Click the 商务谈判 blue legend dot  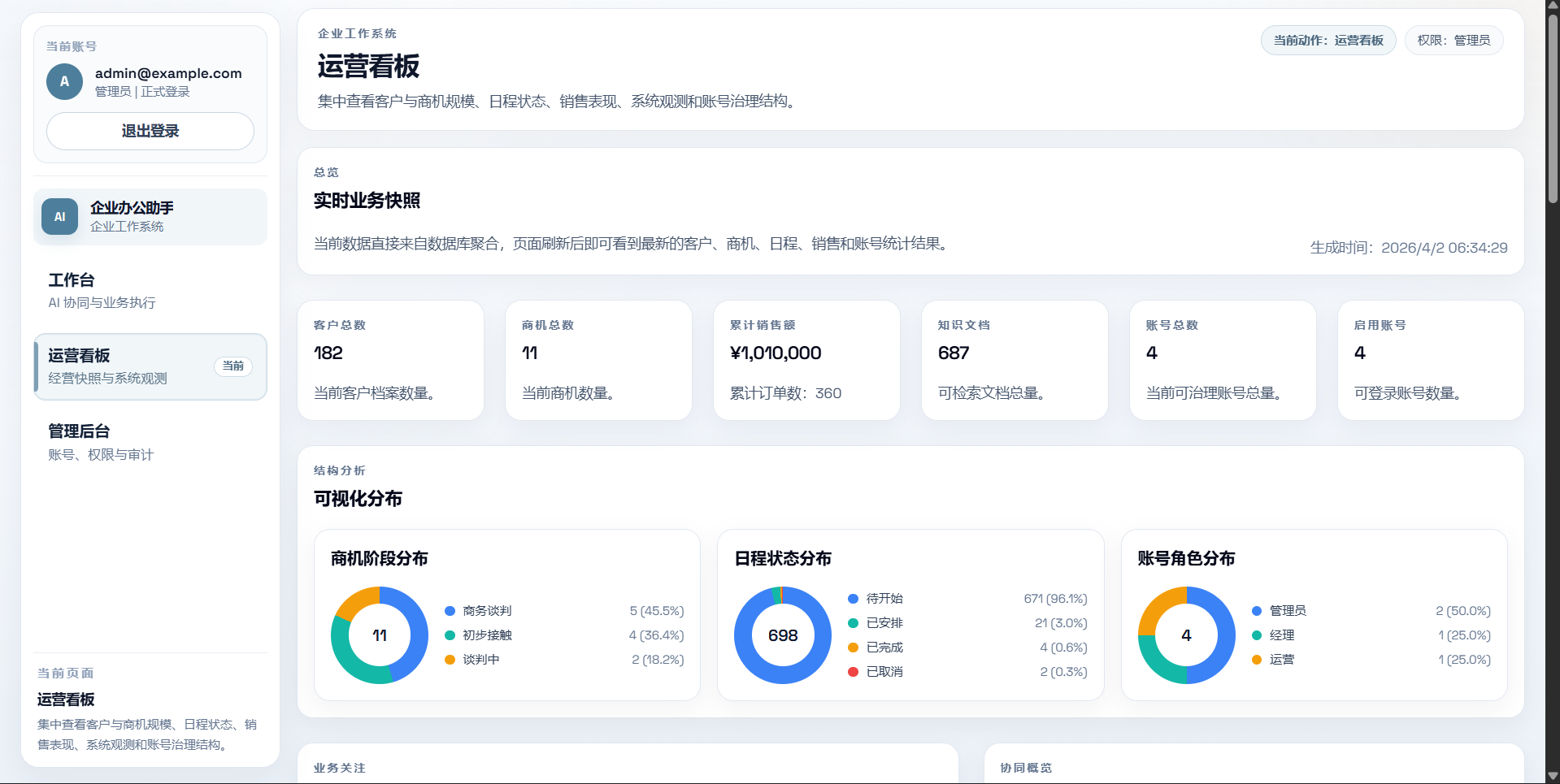pyautogui.click(x=449, y=610)
